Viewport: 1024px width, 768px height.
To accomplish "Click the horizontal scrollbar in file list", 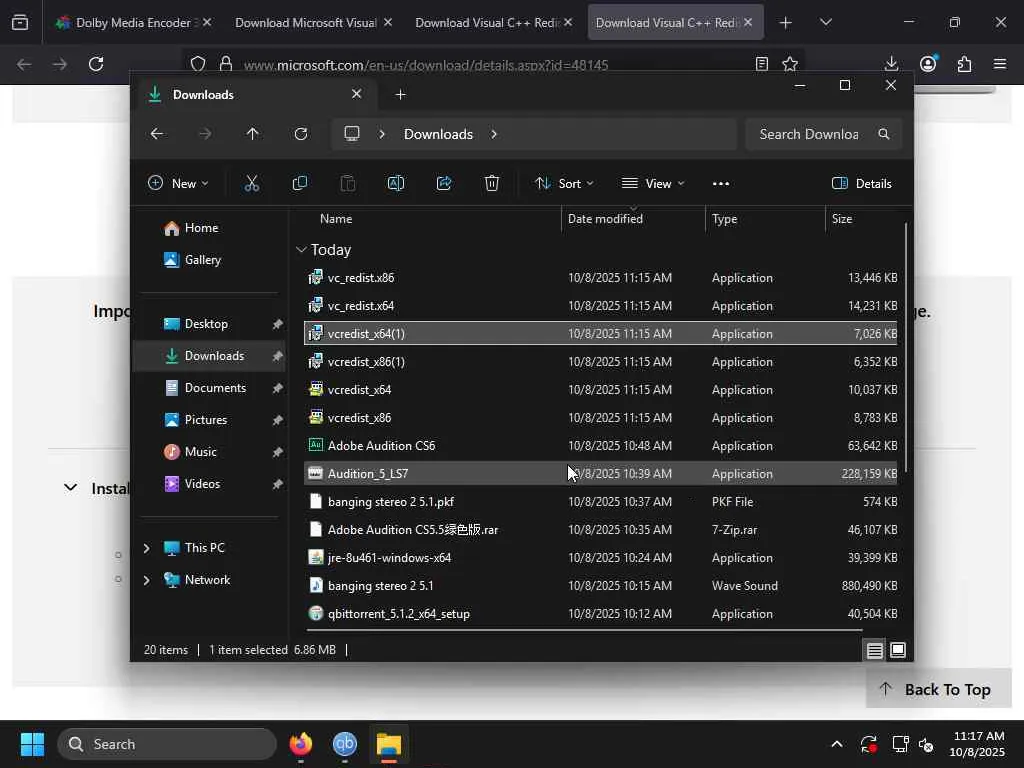I will click(583, 630).
